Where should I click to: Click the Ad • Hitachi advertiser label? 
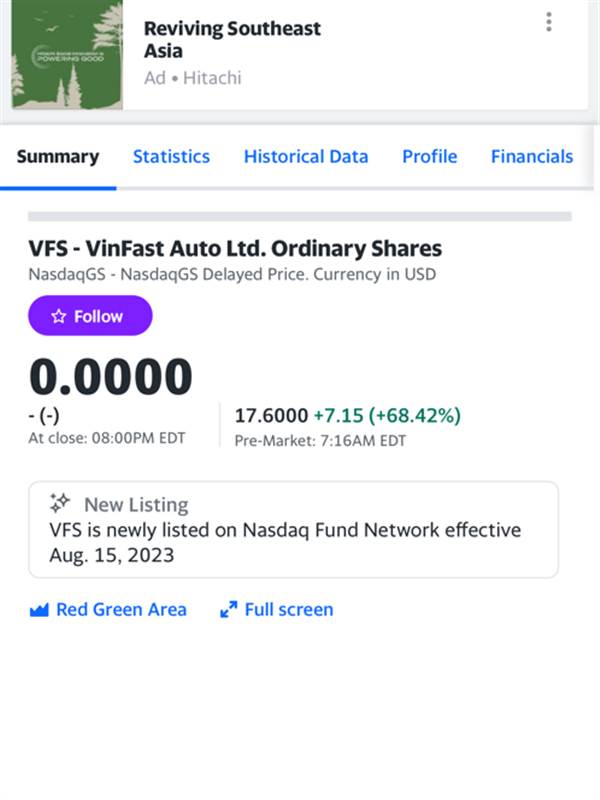point(193,77)
